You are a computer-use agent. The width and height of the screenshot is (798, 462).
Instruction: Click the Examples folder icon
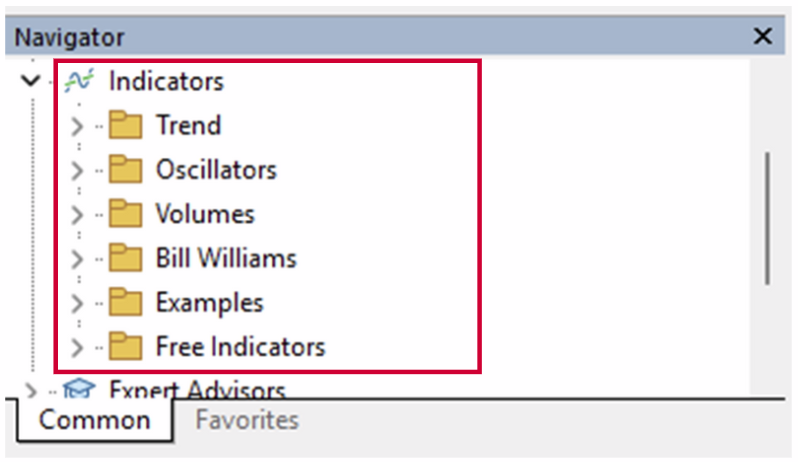tap(125, 302)
